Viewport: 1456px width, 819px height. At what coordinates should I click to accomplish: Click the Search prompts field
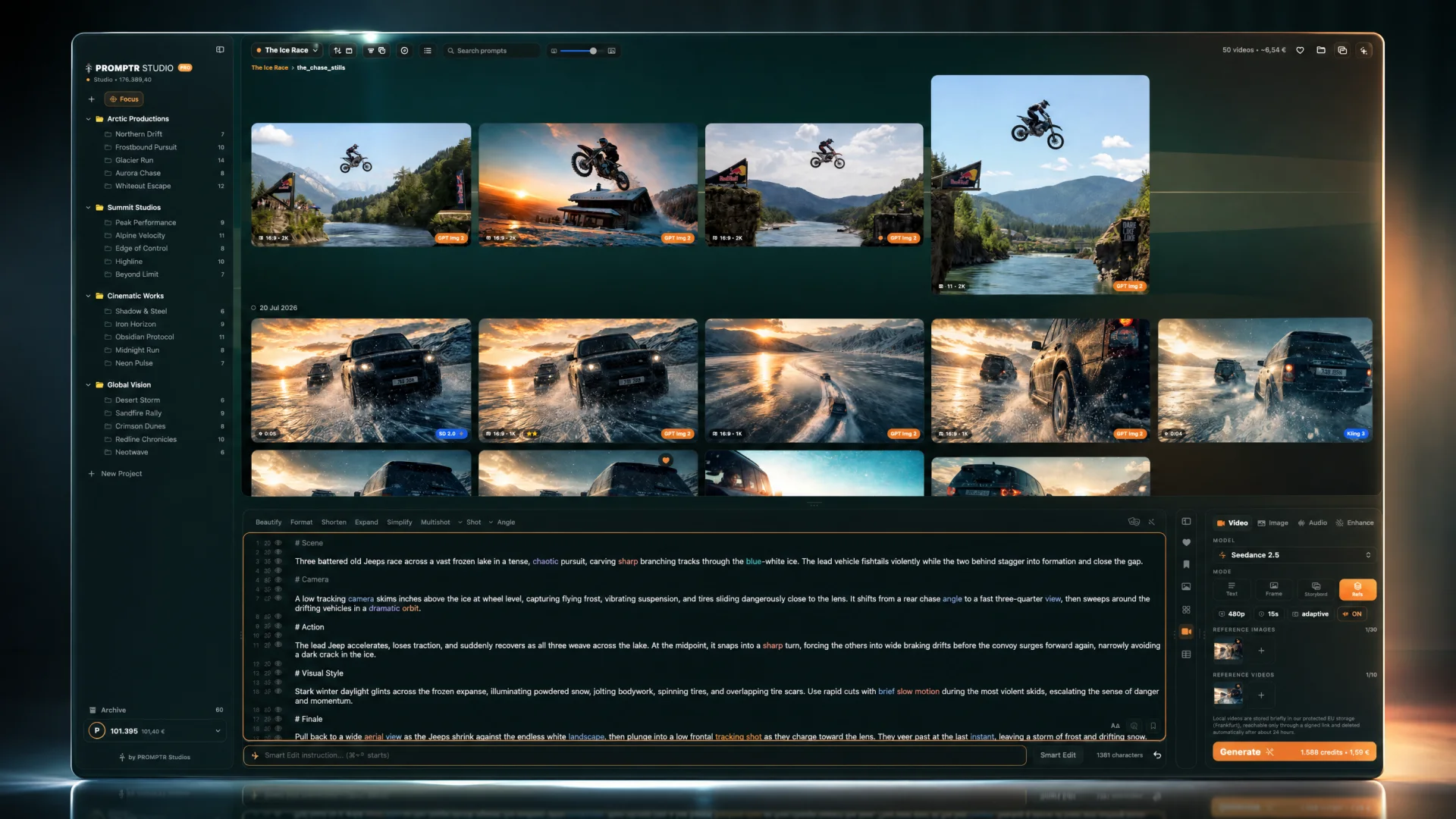coord(491,51)
